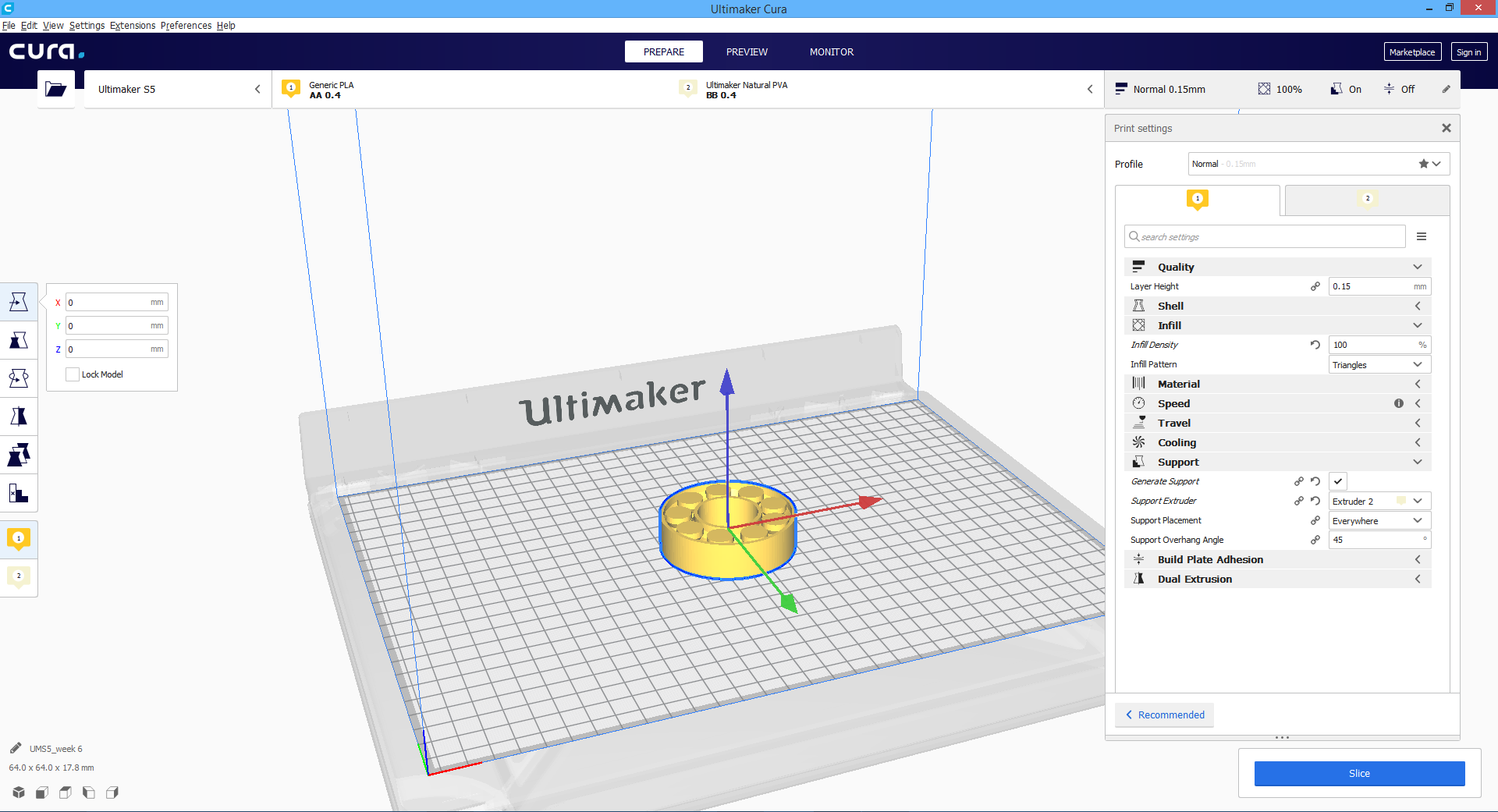Open the Infill Pattern dropdown
Screen dimensions: 1498x812
coord(1379,364)
